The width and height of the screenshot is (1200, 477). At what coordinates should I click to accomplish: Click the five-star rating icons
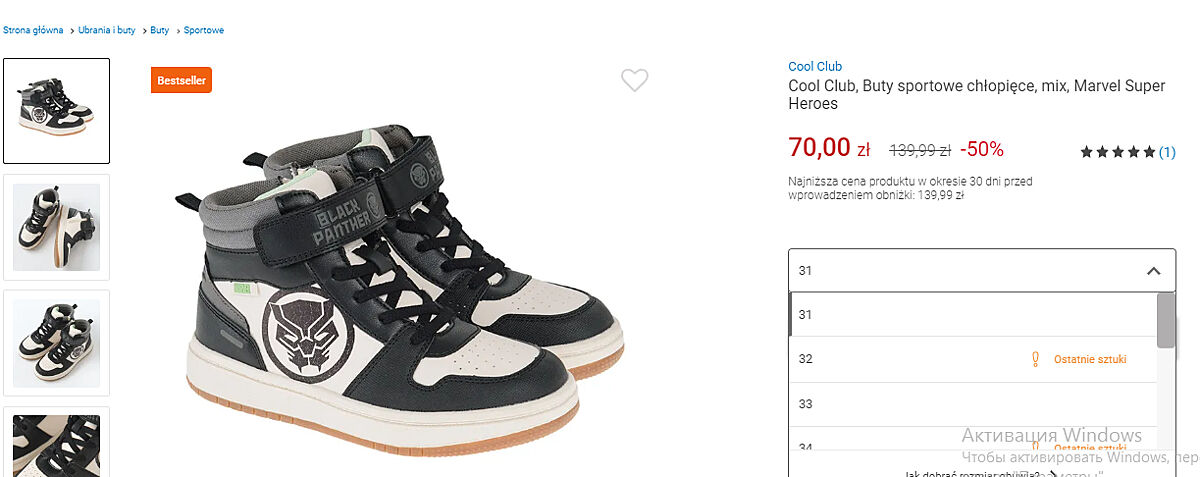[x=1117, y=152]
